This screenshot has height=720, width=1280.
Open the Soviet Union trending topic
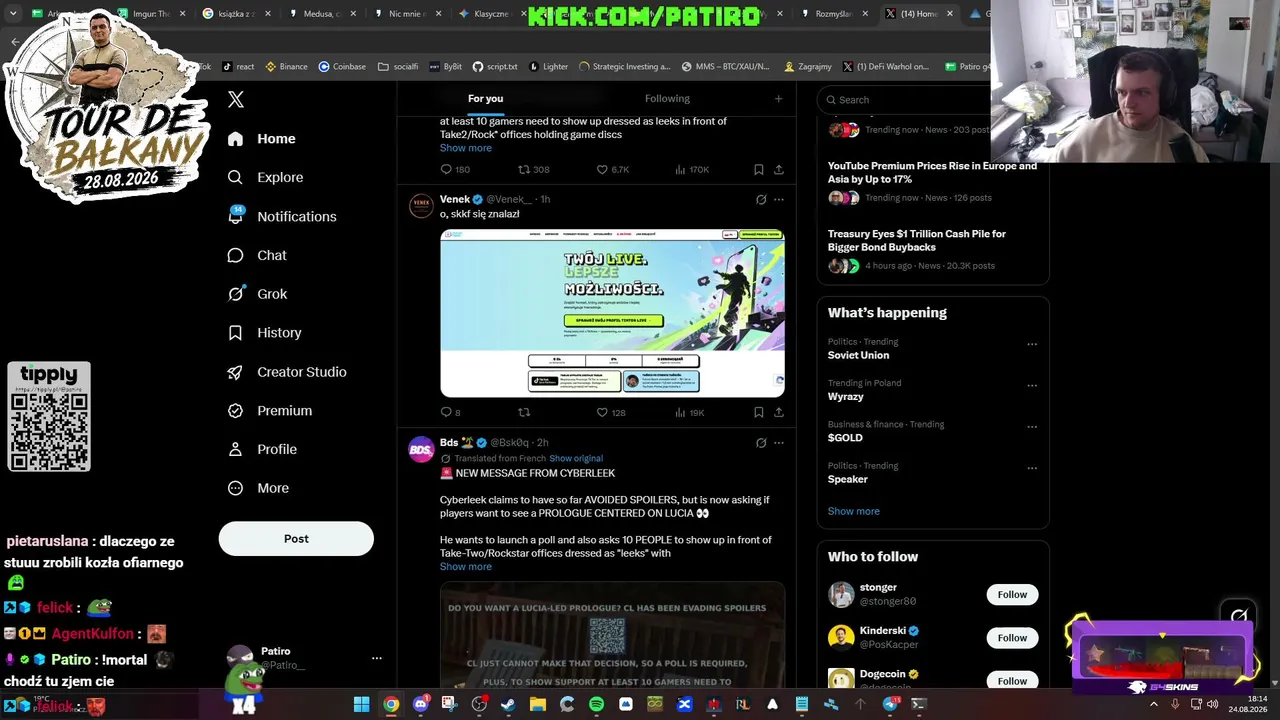(x=858, y=355)
